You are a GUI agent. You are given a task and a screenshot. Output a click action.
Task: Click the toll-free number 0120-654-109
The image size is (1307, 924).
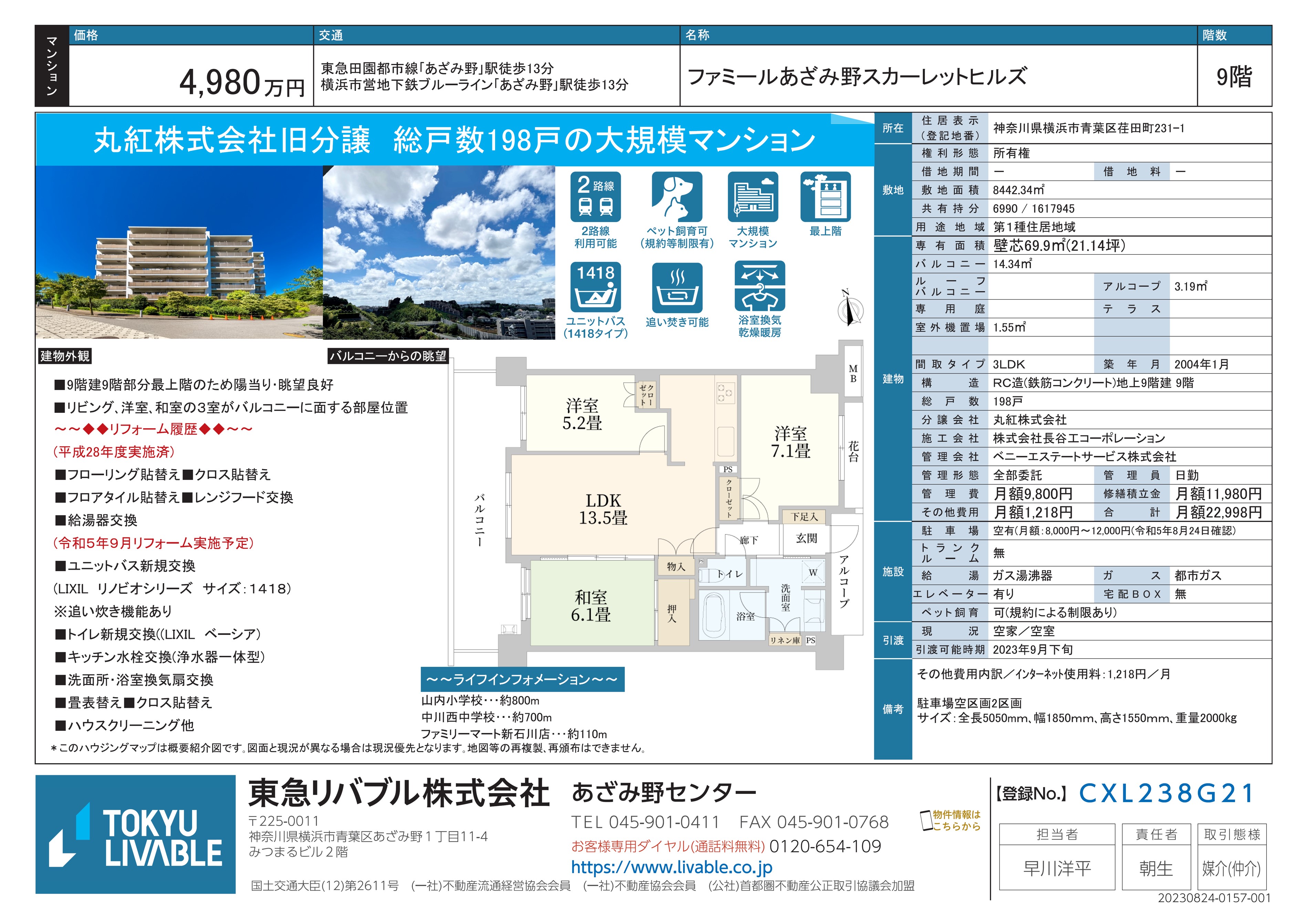825,847
